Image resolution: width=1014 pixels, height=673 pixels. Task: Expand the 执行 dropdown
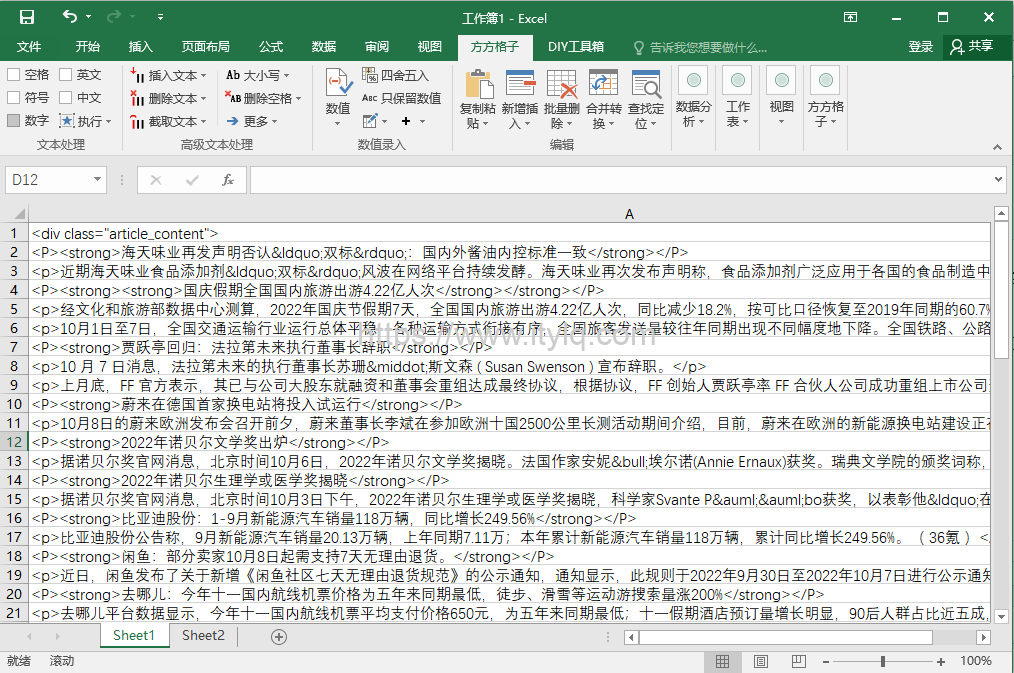click(x=85, y=120)
